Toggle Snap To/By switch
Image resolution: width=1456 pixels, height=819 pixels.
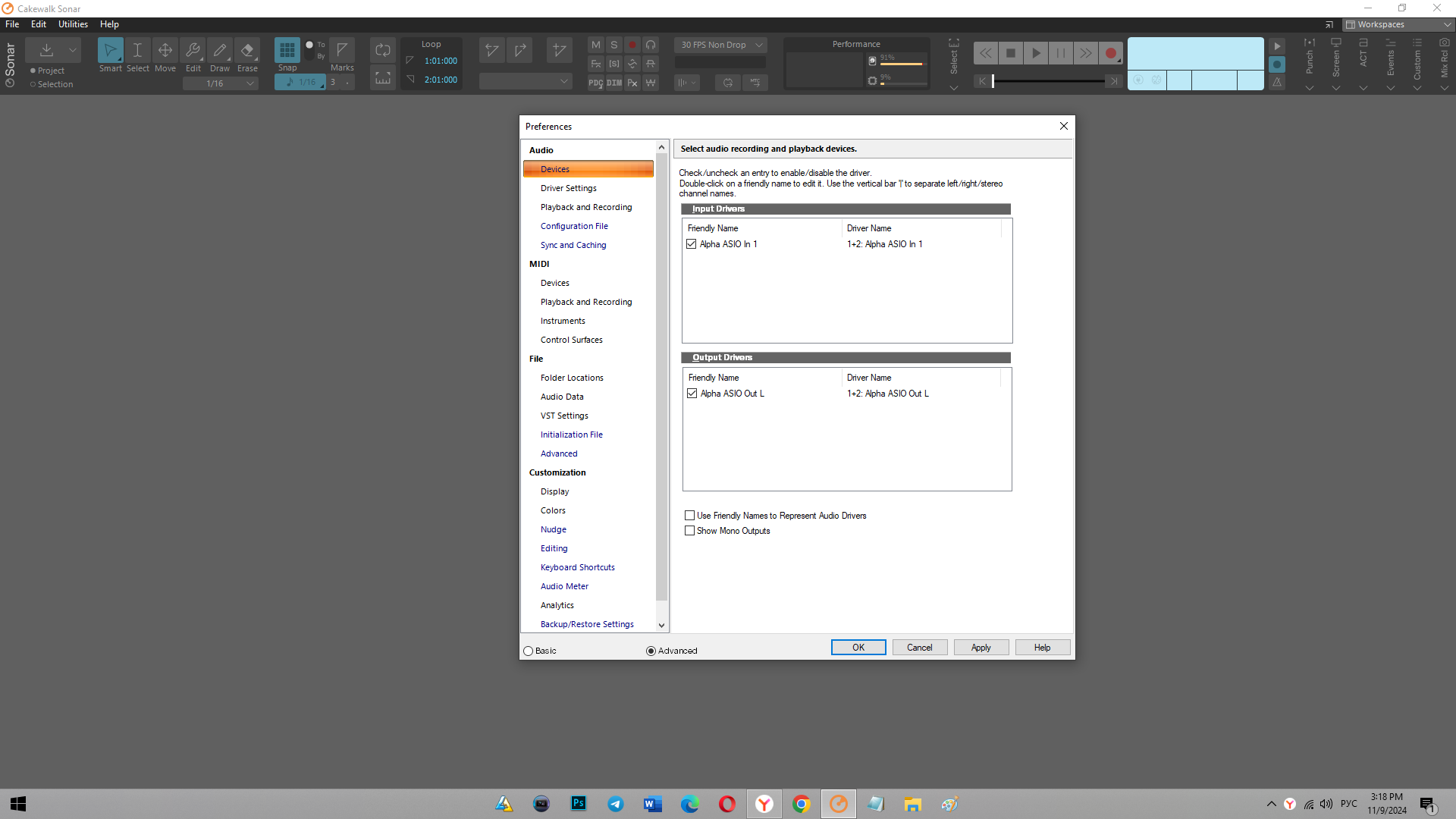[309, 50]
